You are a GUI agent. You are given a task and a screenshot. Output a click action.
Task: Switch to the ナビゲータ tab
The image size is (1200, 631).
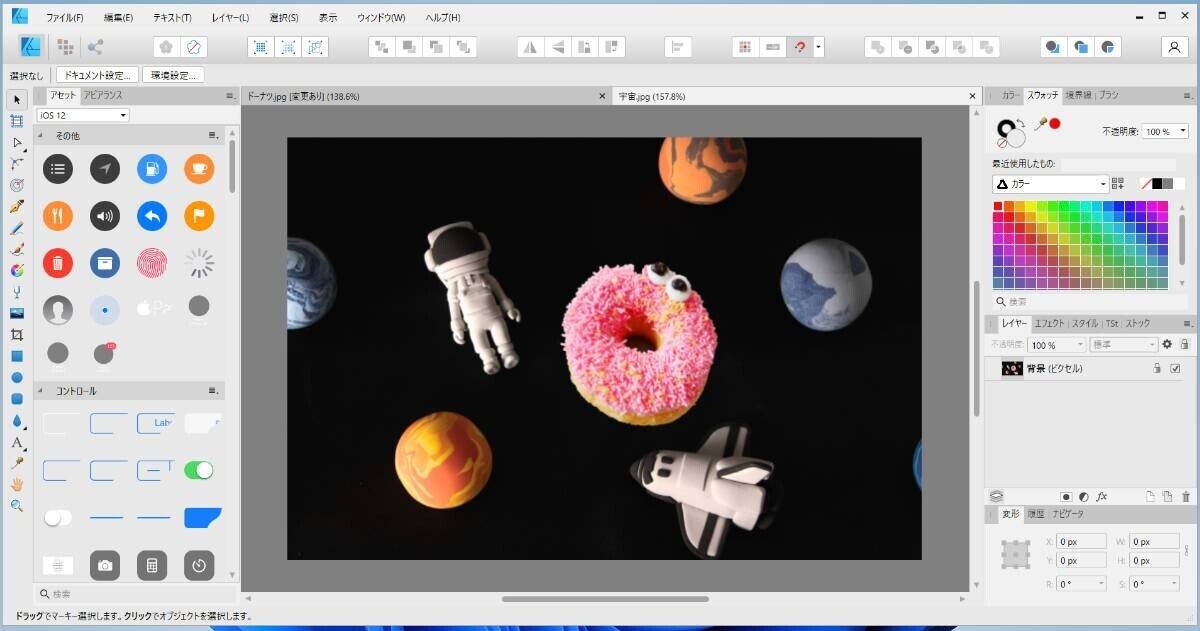(x=1066, y=514)
